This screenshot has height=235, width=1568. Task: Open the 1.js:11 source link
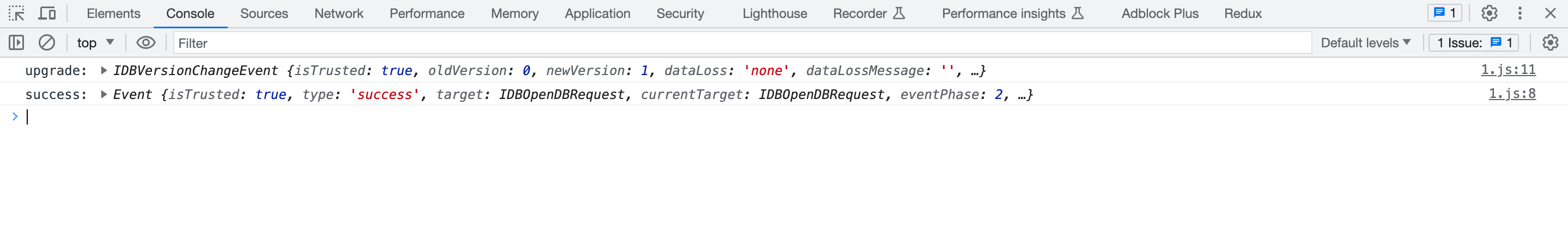click(x=1508, y=70)
